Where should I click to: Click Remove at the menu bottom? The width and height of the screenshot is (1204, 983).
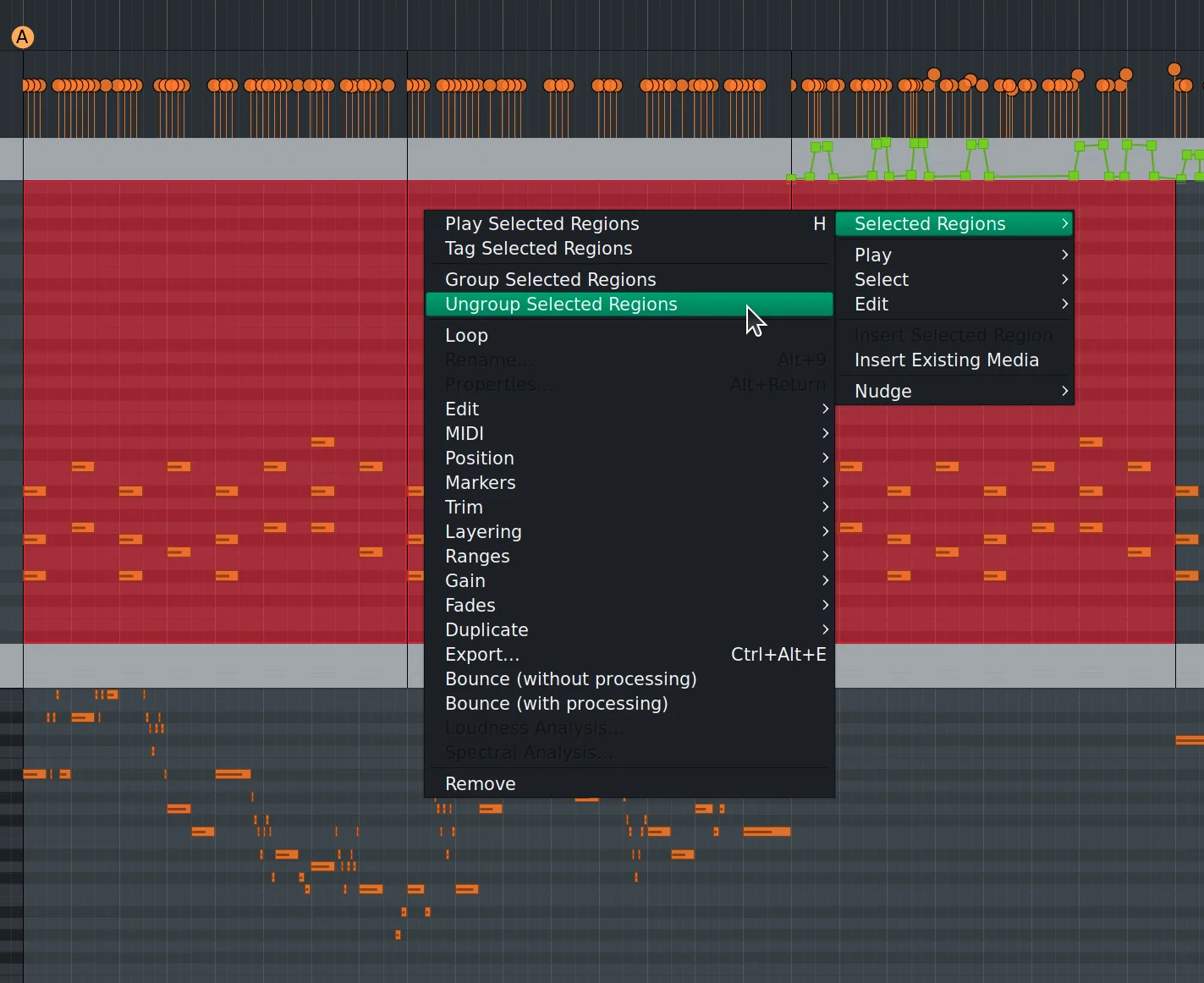pyautogui.click(x=629, y=783)
